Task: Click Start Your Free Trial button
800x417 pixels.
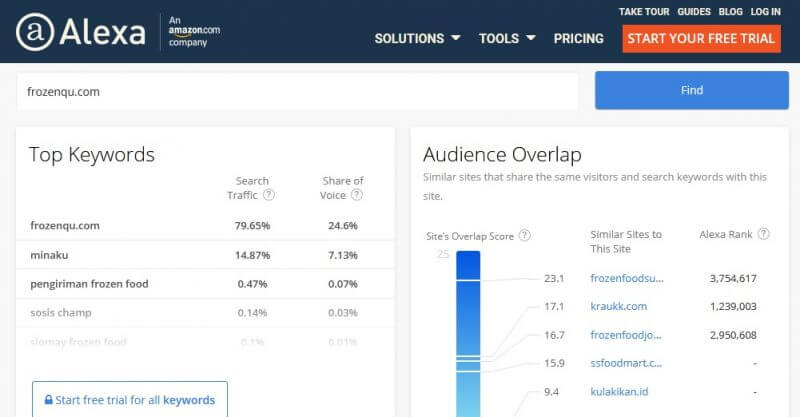Action: [x=702, y=39]
